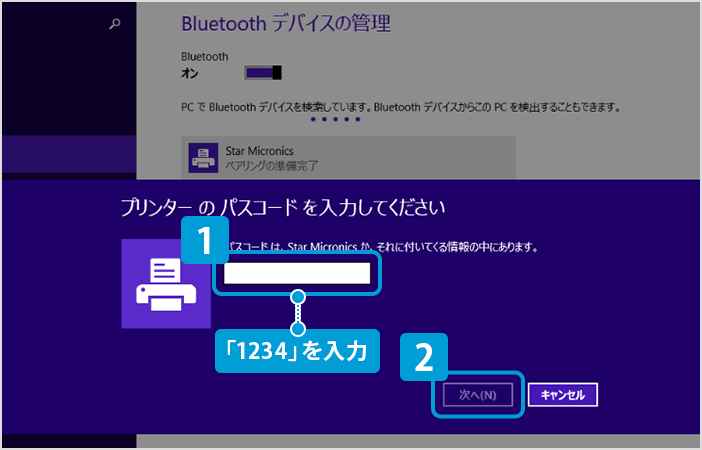Select the Star Micronics device name text
Screen dimensions: 702x450
click(260, 151)
